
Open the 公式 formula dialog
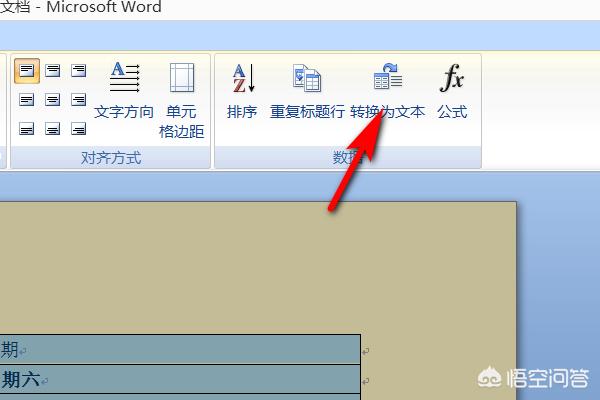point(452,91)
